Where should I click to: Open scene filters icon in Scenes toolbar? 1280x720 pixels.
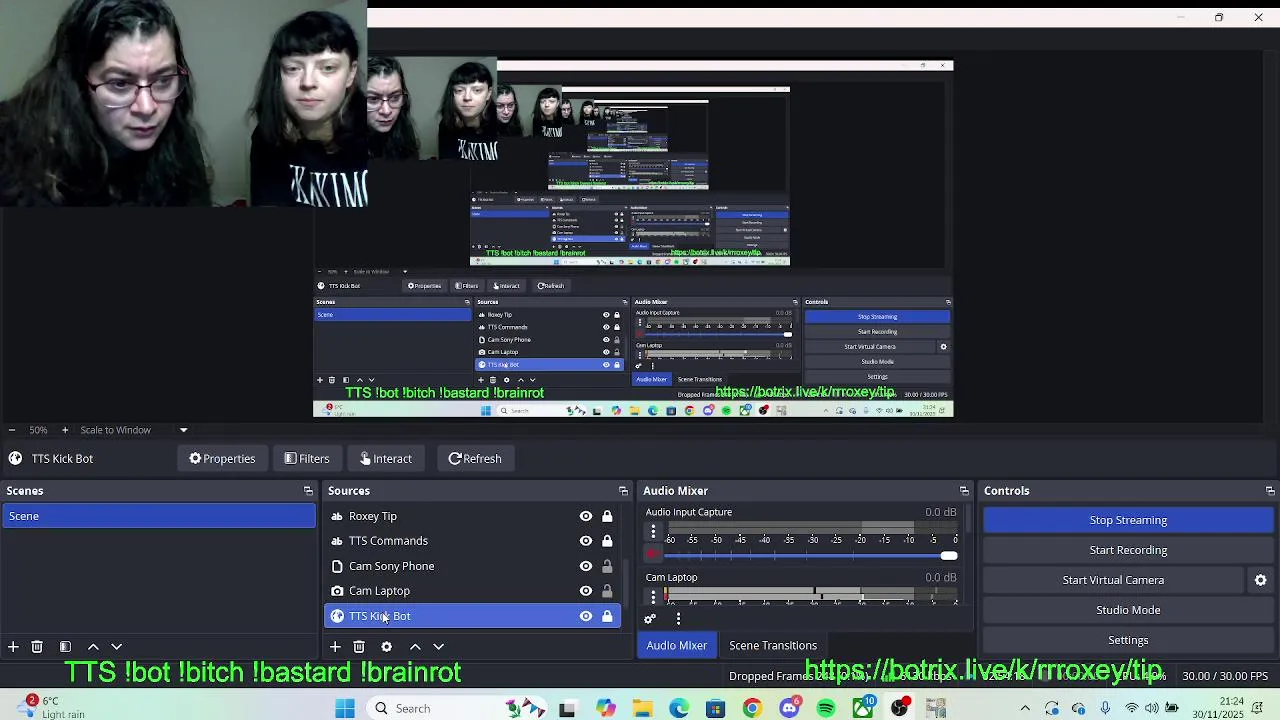click(65, 647)
